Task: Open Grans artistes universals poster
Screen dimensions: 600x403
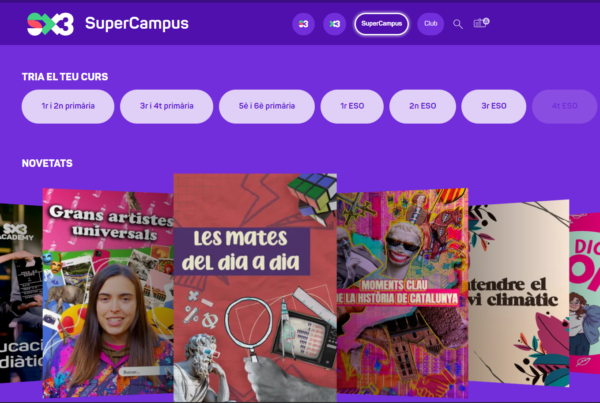Action: point(108,293)
